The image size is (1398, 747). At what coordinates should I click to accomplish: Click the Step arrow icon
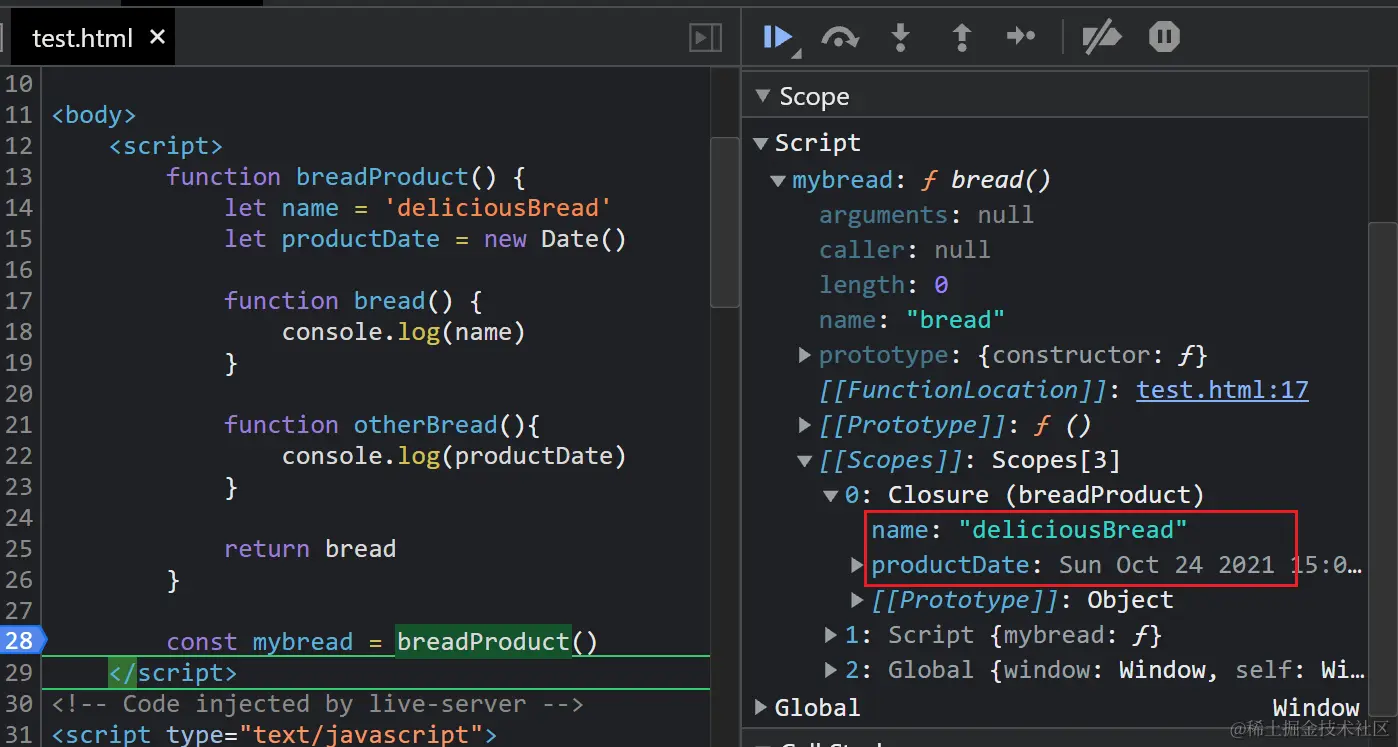1021,38
